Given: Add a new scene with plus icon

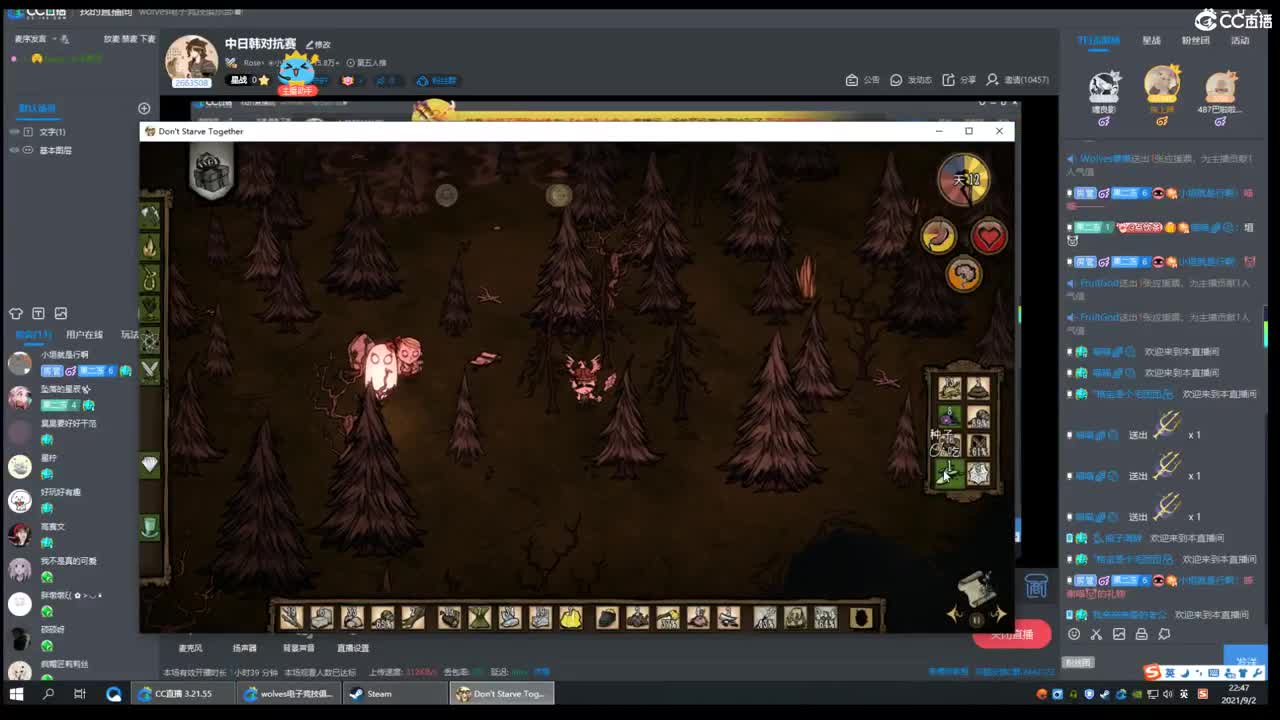Looking at the screenshot, I should (x=144, y=108).
